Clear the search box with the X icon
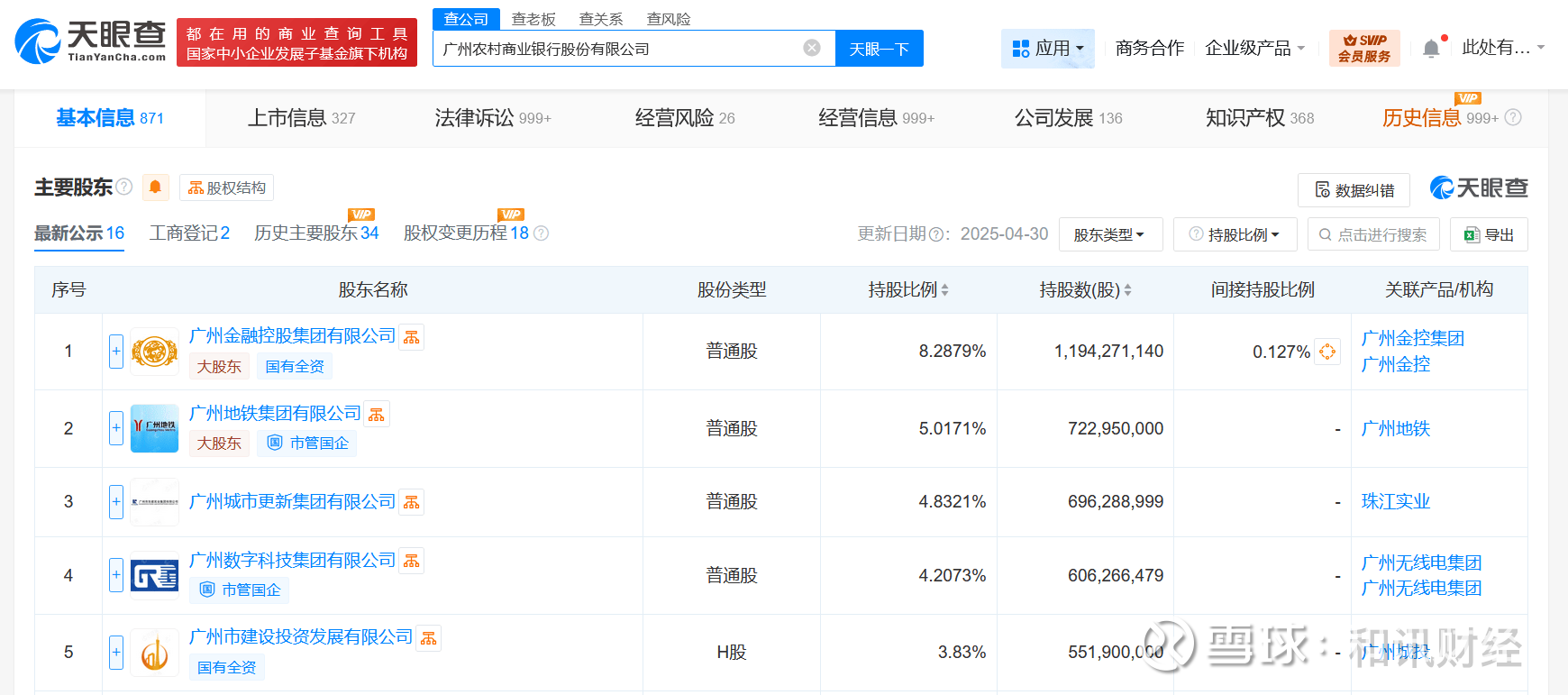1568x695 pixels. (x=812, y=48)
